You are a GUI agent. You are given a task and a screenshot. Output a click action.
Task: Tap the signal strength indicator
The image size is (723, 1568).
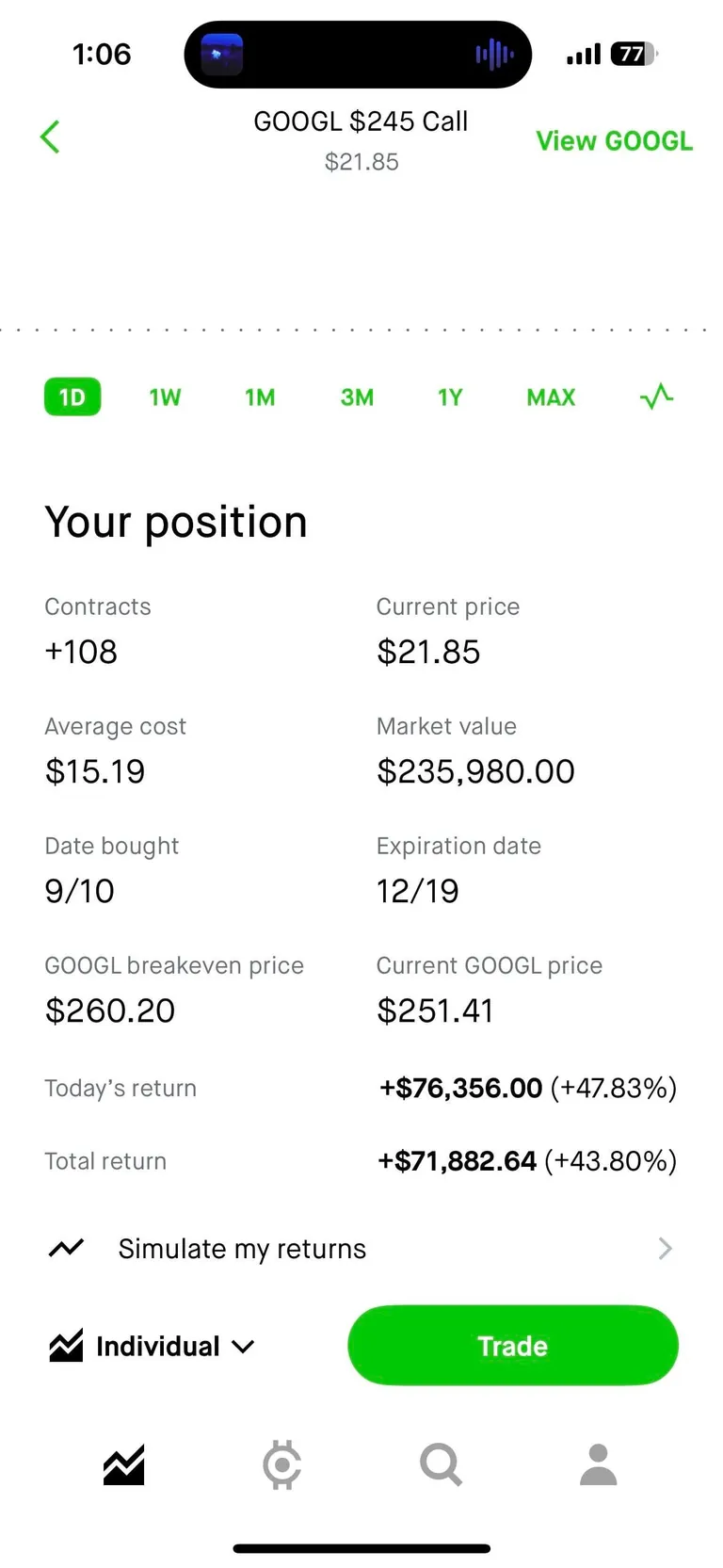[582, 54]
